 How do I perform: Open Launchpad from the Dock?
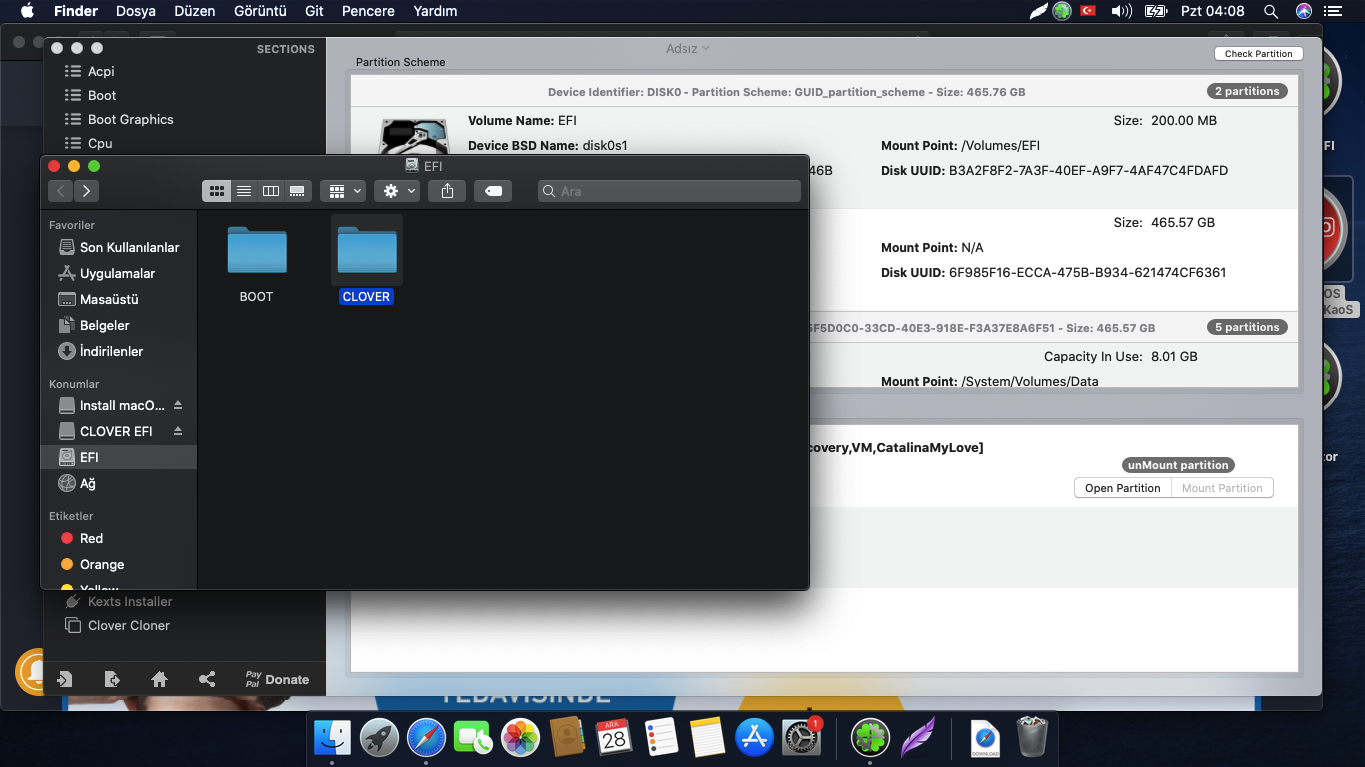379,738
